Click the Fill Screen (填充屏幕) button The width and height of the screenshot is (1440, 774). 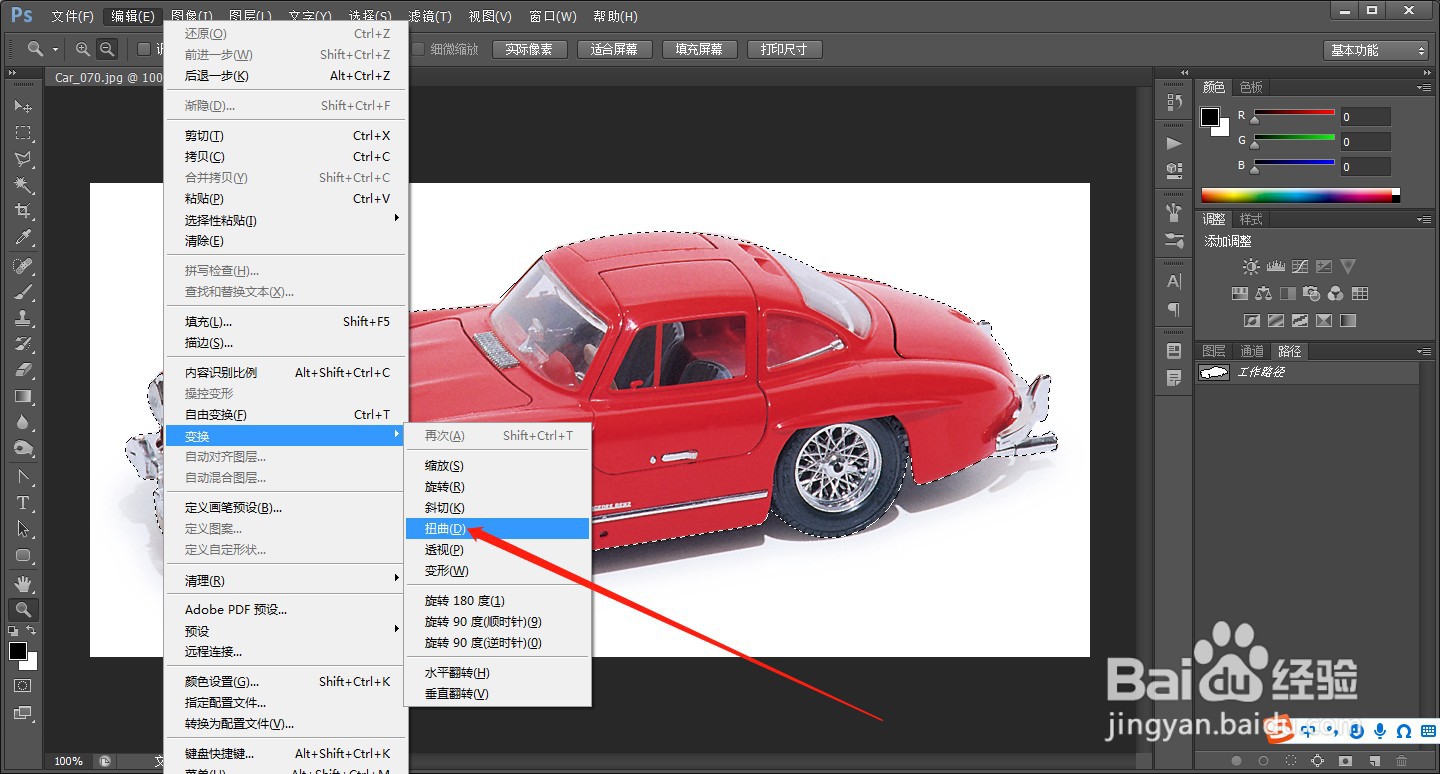699,49
